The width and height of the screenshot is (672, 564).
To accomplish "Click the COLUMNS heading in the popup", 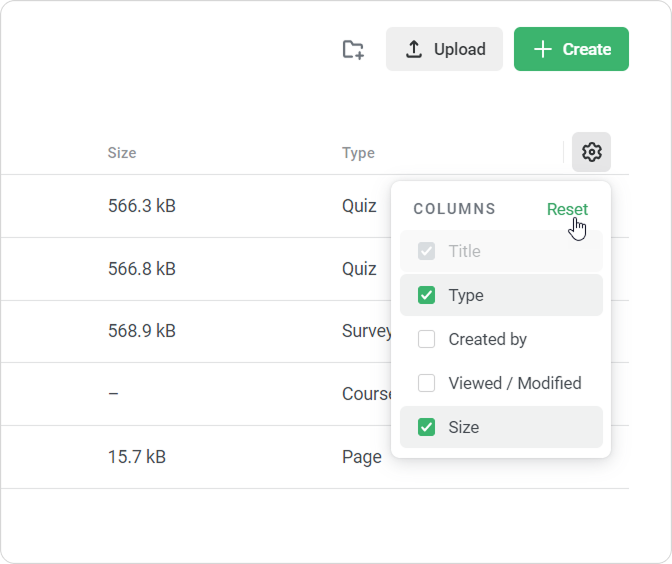I will coord(454,209).
